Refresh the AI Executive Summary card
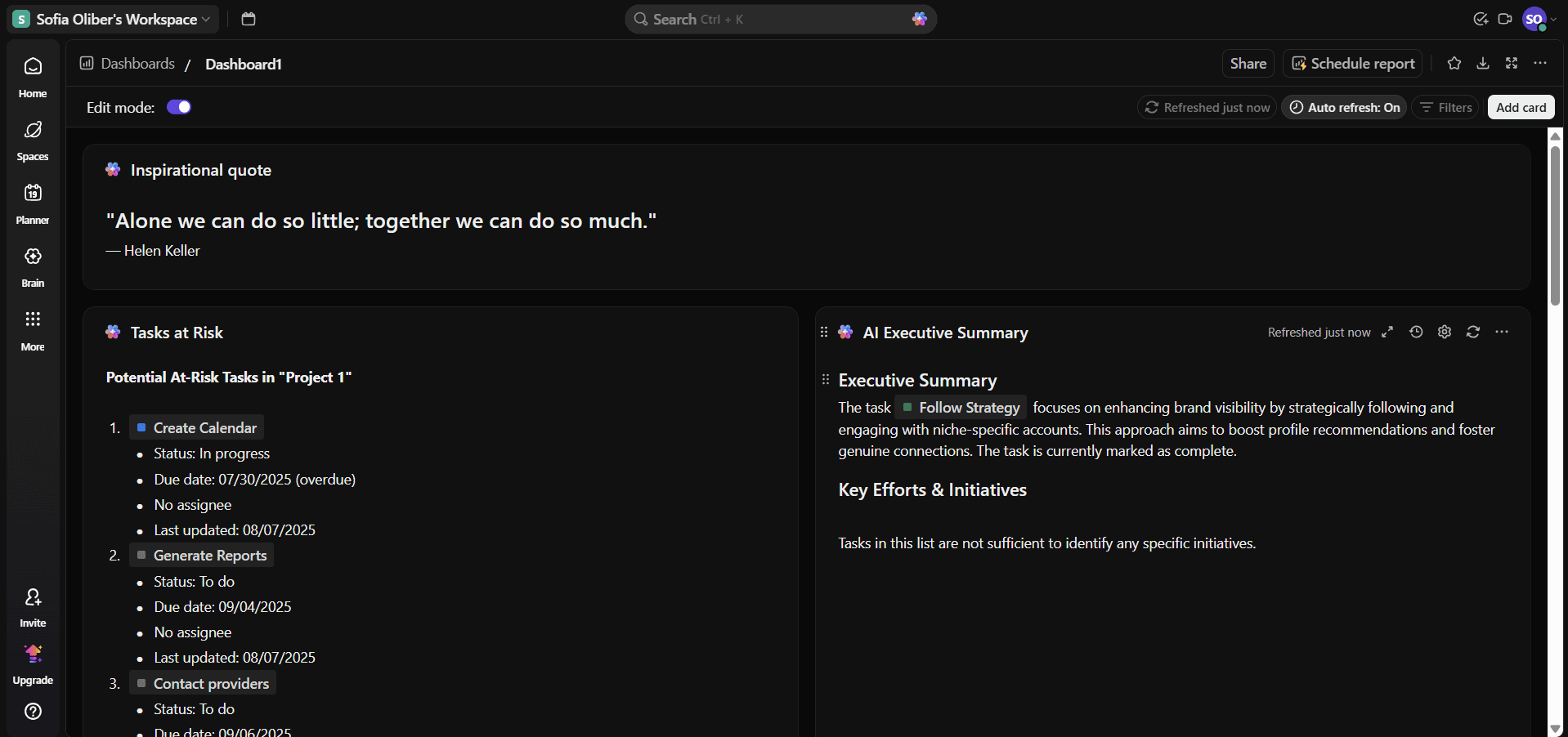Viewport: 1568px width, 737px height. tap(1472, 332)
